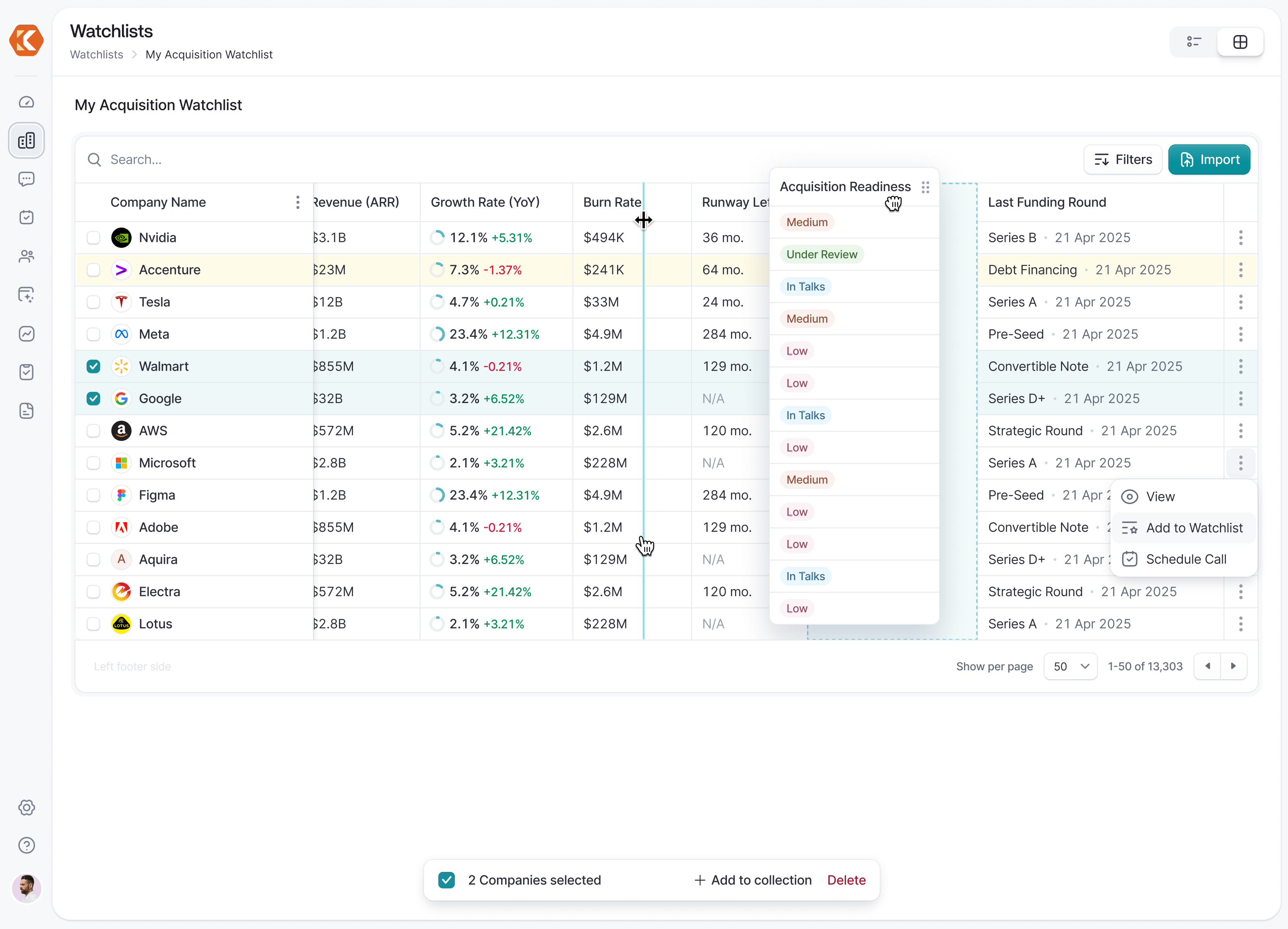
Task: Open row actions menu for Accenture
Action: coord(1241,270)
